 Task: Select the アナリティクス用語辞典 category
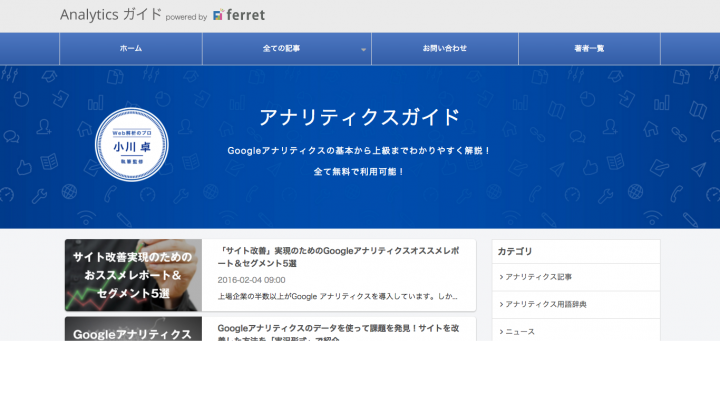576,304
